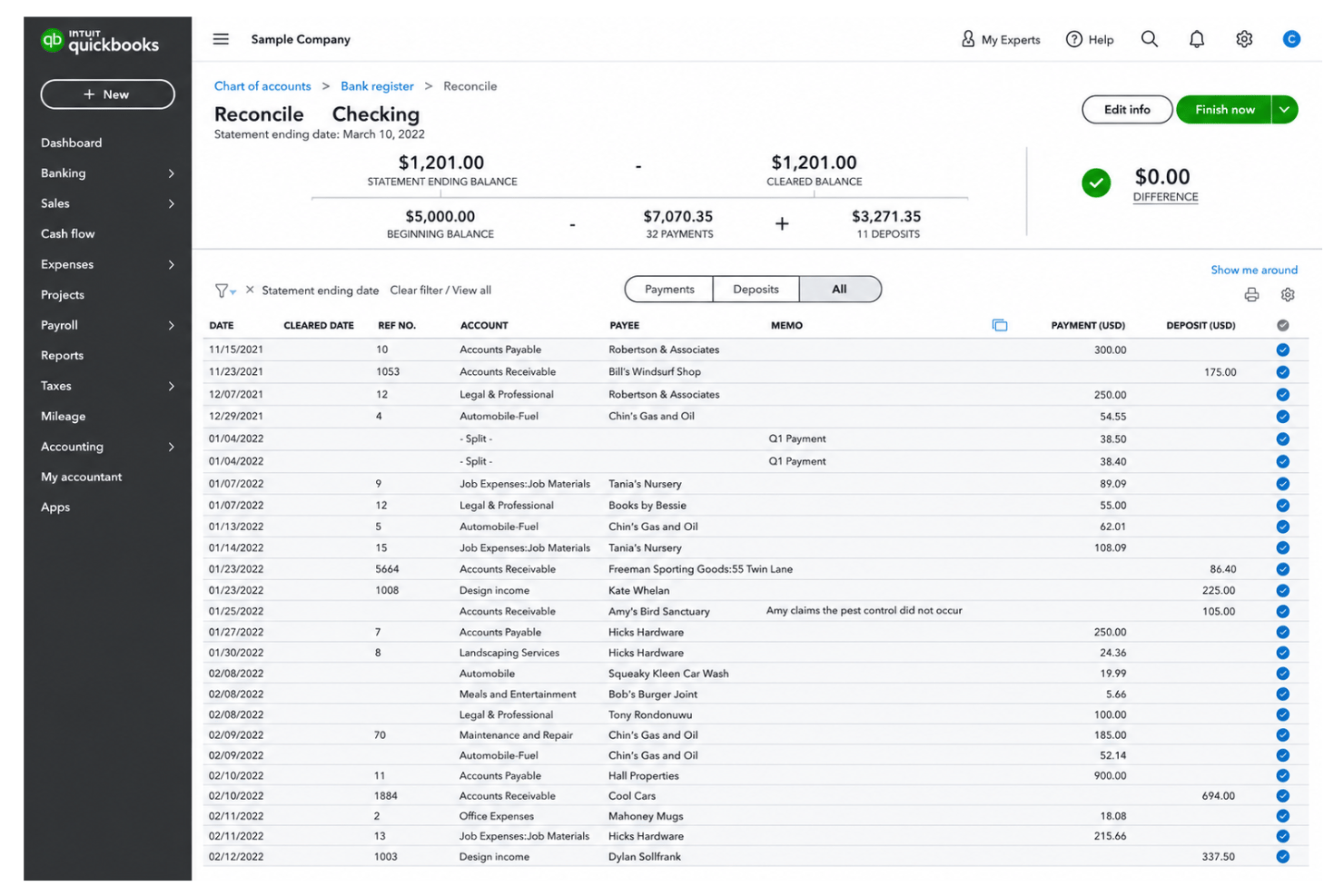Uncheck the Dylan Sollfrank row

(x=1282, y=857)
